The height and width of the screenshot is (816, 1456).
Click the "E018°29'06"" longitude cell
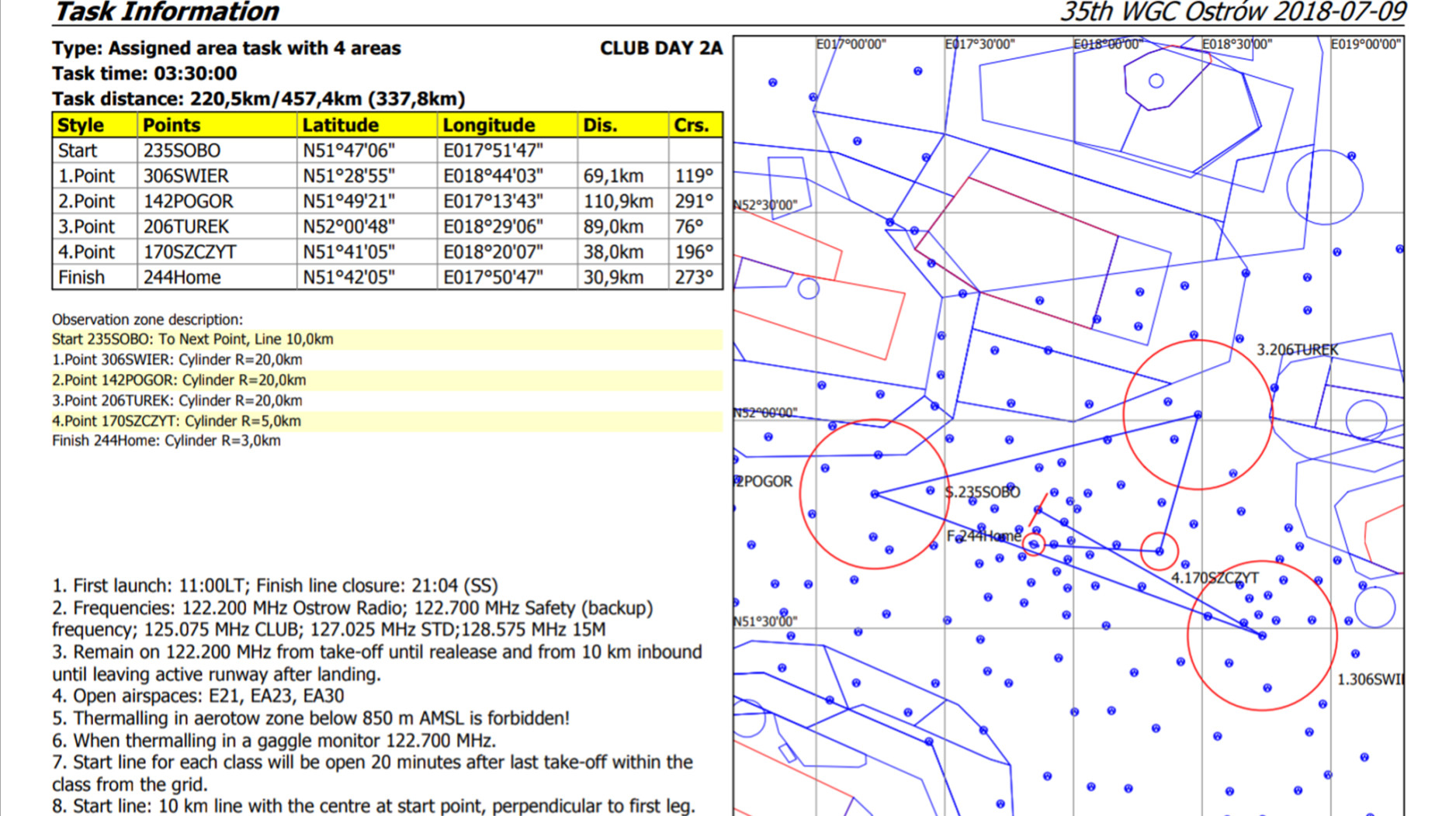pos(493,226)
